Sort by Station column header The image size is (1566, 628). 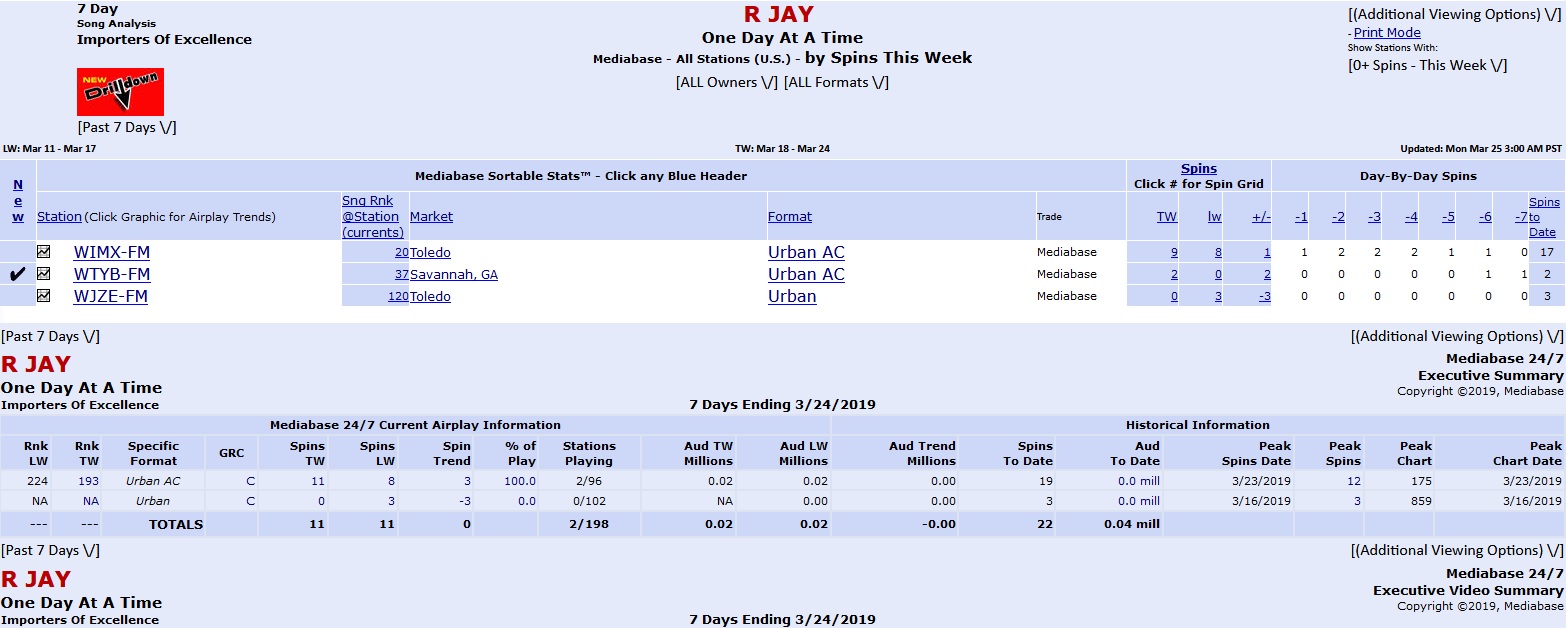pos(59,217)
